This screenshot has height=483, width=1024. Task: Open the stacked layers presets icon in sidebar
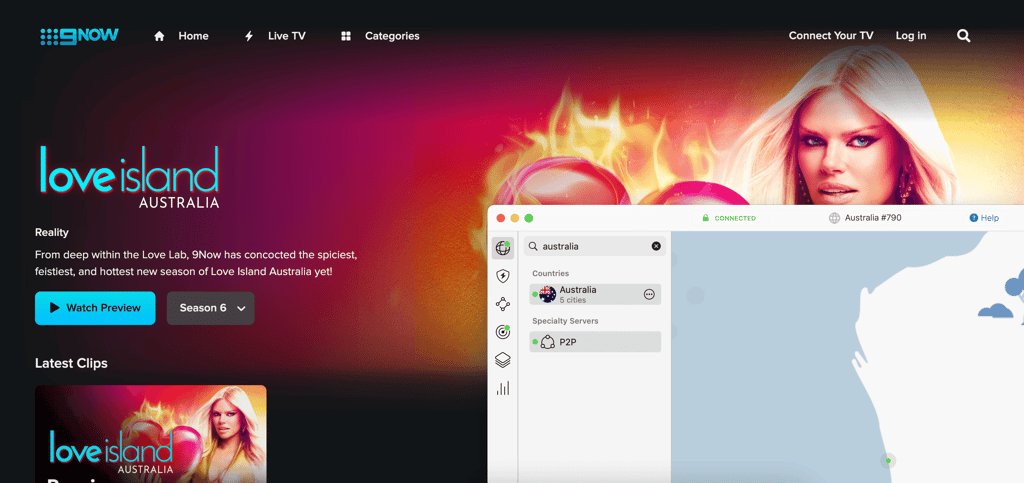click(503, 360)
